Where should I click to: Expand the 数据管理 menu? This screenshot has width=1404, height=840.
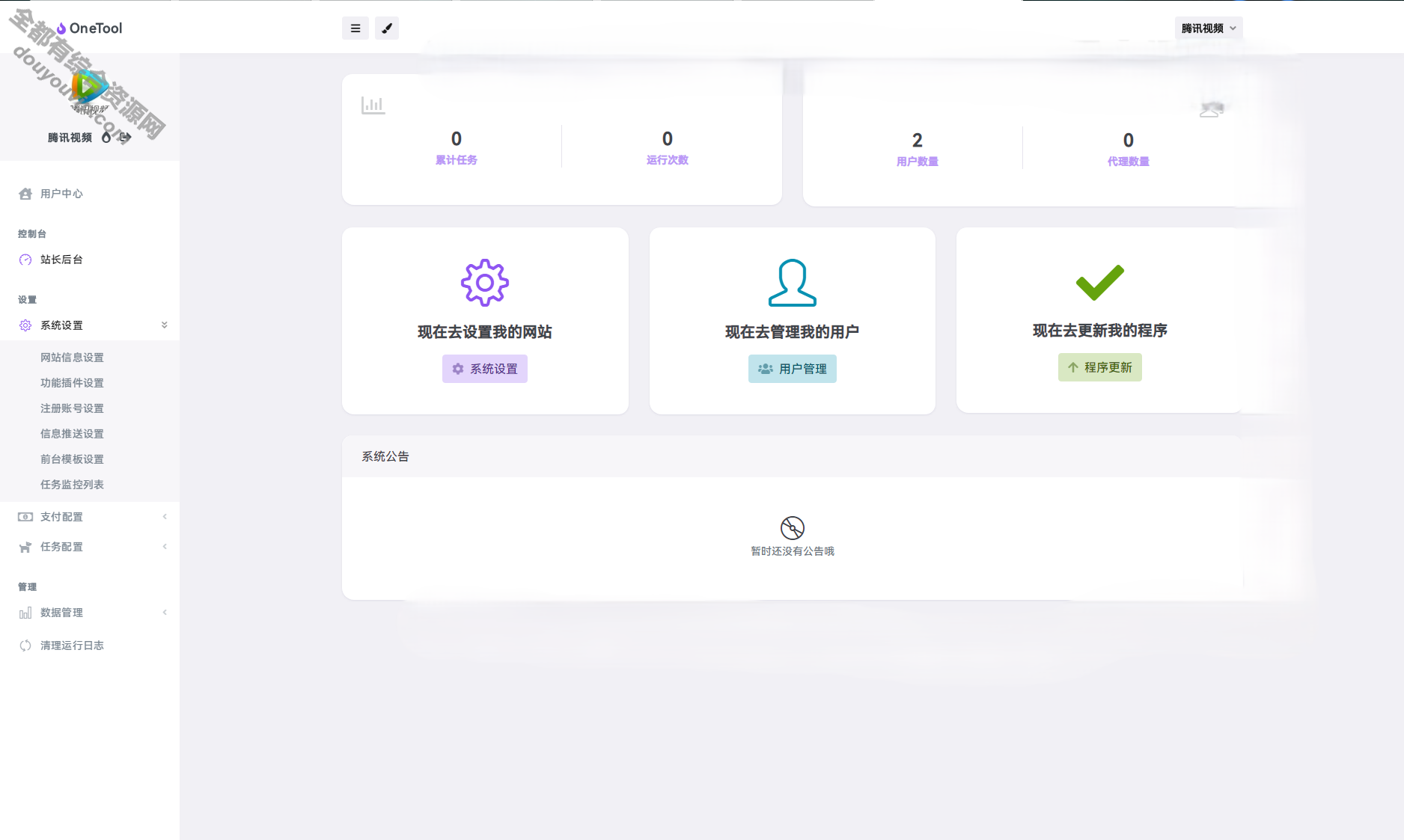pyautogui.click(x=90, y=613)
